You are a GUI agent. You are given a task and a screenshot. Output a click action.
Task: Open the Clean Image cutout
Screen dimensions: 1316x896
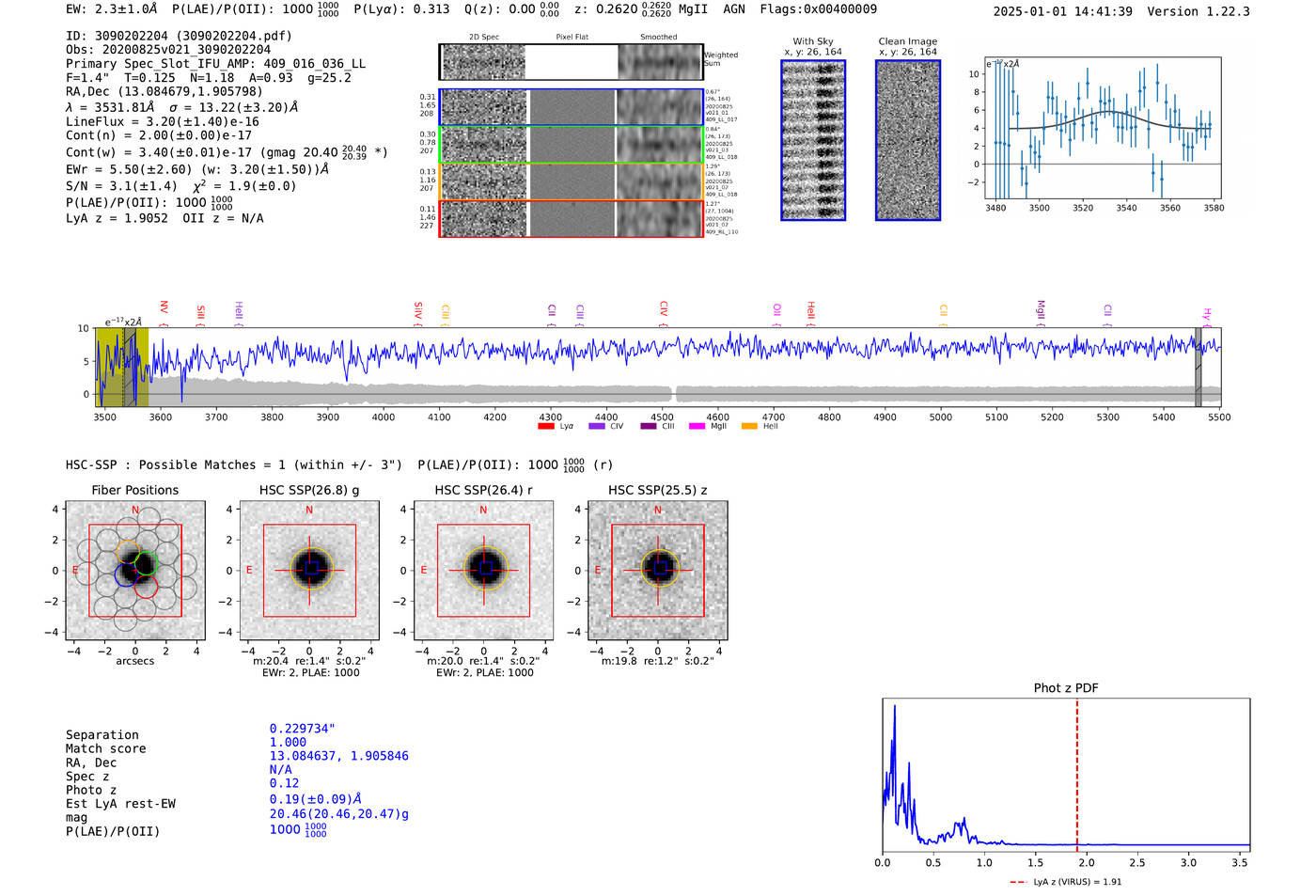tap(908, 140)
